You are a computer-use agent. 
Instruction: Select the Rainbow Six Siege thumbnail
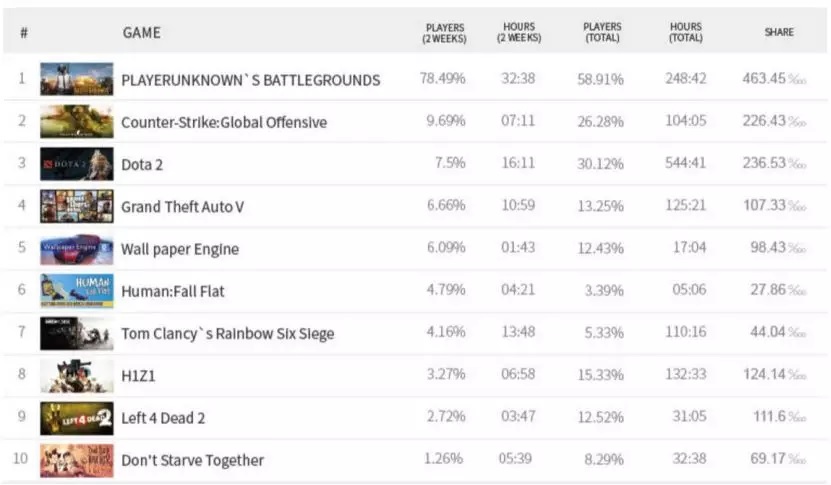click(x=76, y=333)
